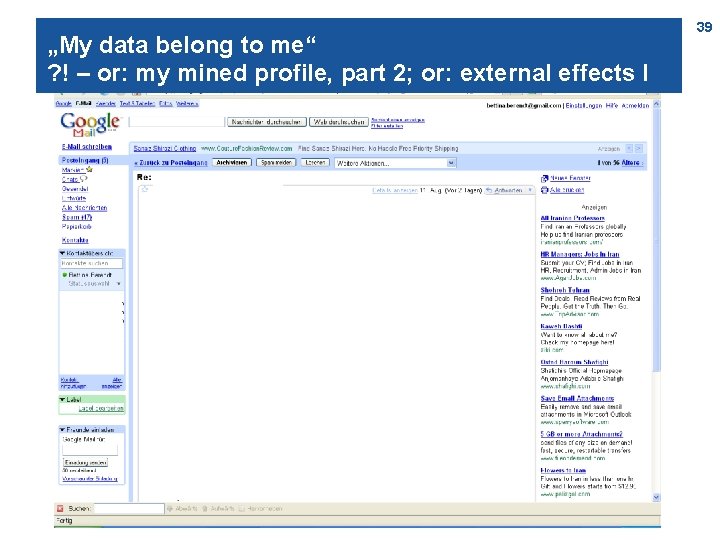
Task: Open the Flowers to Iran ad link
Action: 563,470
